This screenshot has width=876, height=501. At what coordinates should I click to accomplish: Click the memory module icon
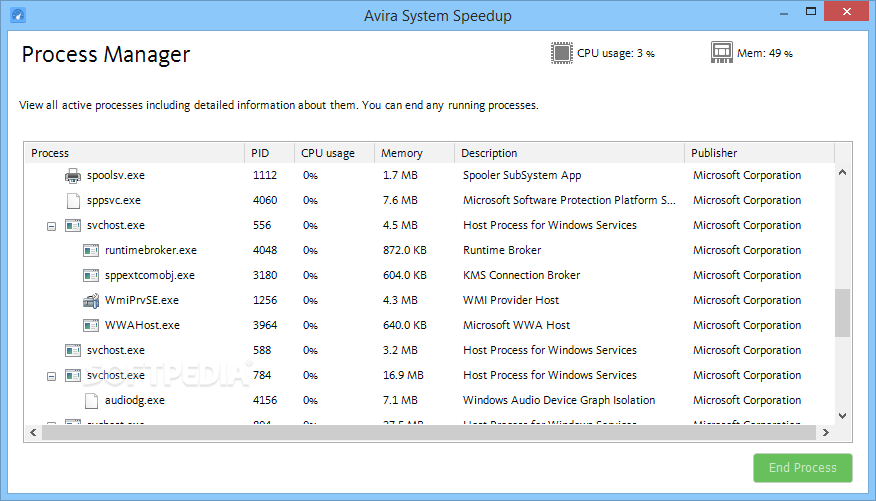(722, 53)
